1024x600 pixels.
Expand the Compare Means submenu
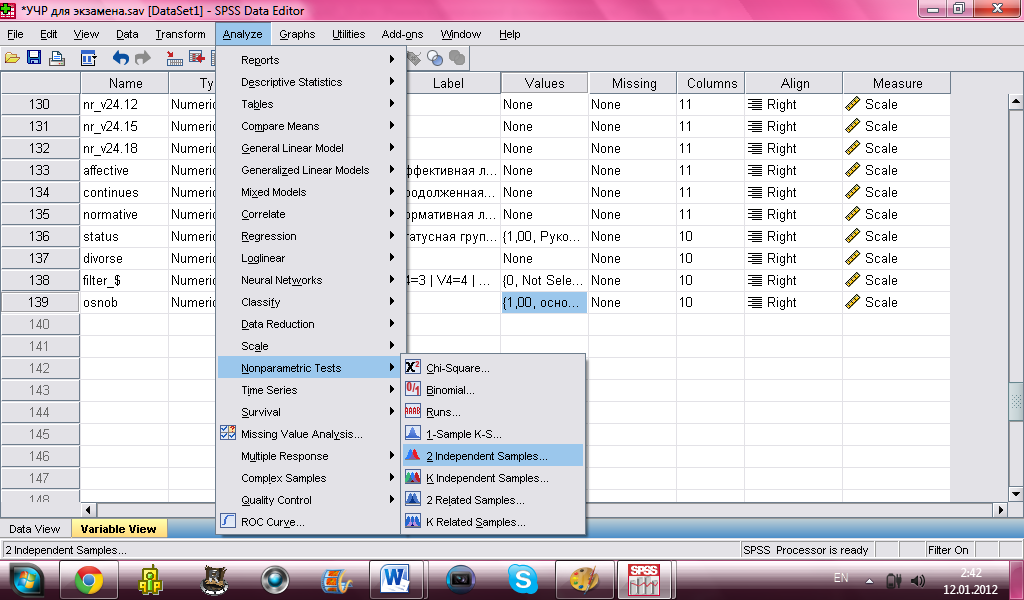point(310,126)
